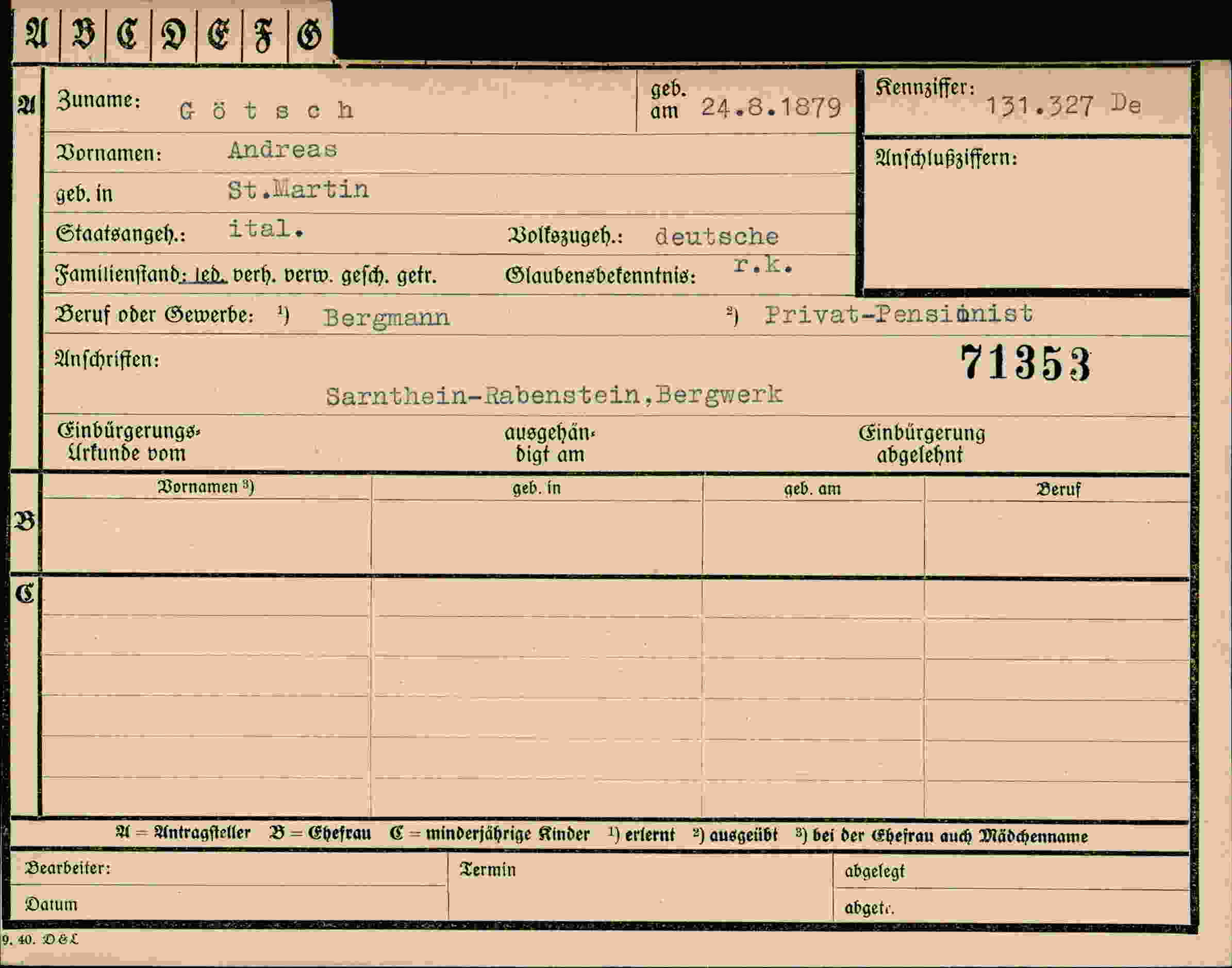The height and width of the screenshot is (968, 1232).
Task: Click the 'Staatsangeh.:' label
Action: (120, 234)
